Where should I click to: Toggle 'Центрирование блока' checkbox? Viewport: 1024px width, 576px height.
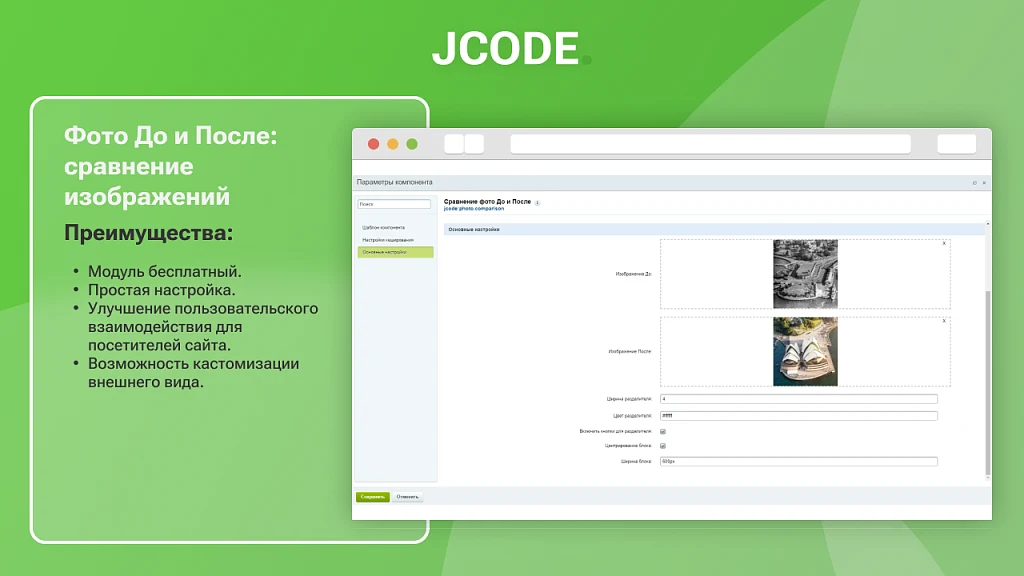coord(663,446)
